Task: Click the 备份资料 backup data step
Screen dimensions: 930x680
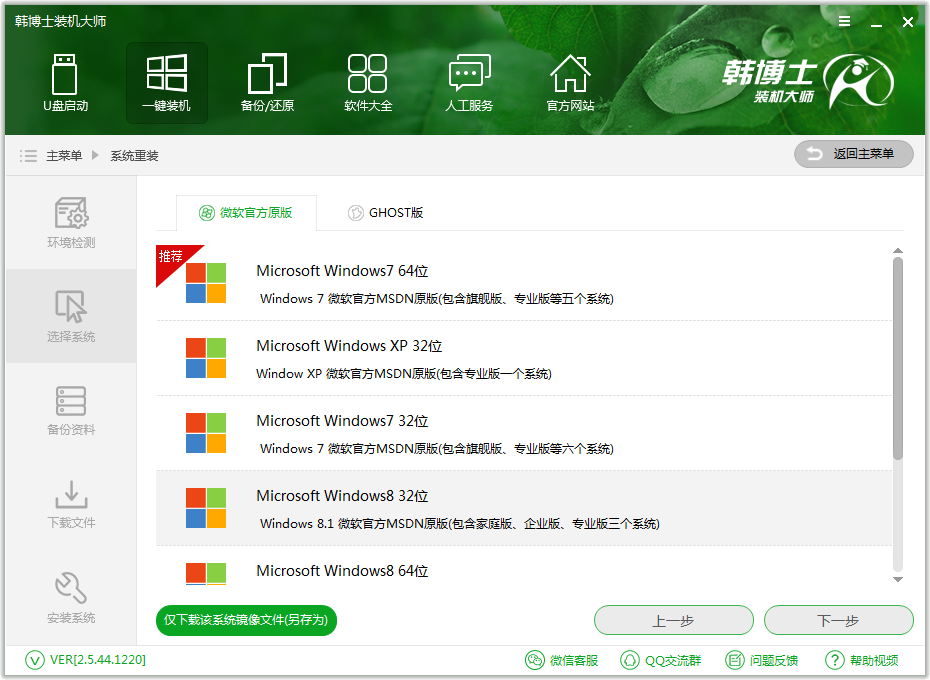Action: (x=71, y=411)
